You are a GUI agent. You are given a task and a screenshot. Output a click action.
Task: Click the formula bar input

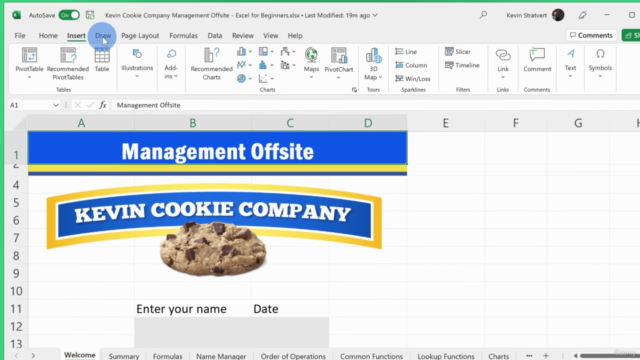(376, 105)
